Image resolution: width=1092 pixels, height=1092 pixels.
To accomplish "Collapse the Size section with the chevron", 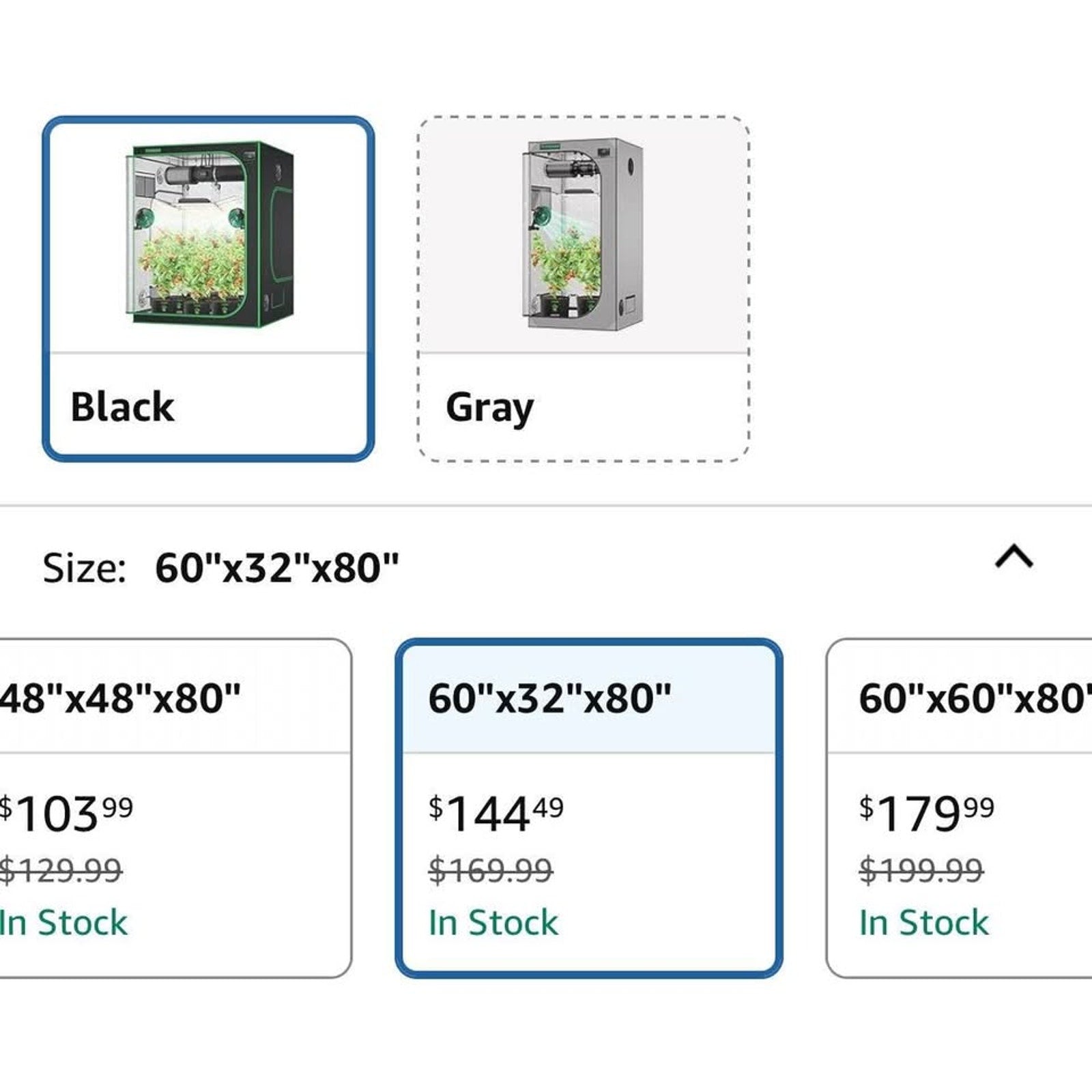I will [x=1014, y=557].
